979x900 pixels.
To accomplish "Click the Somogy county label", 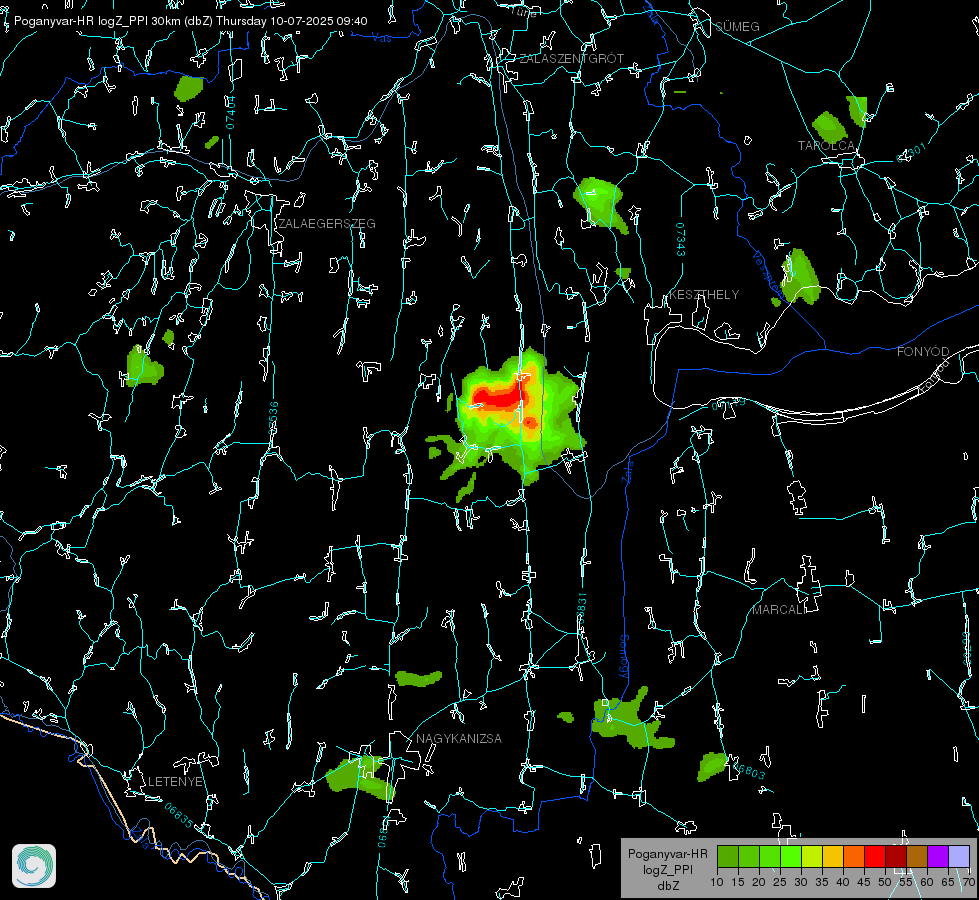I will [x=624, y=656].
